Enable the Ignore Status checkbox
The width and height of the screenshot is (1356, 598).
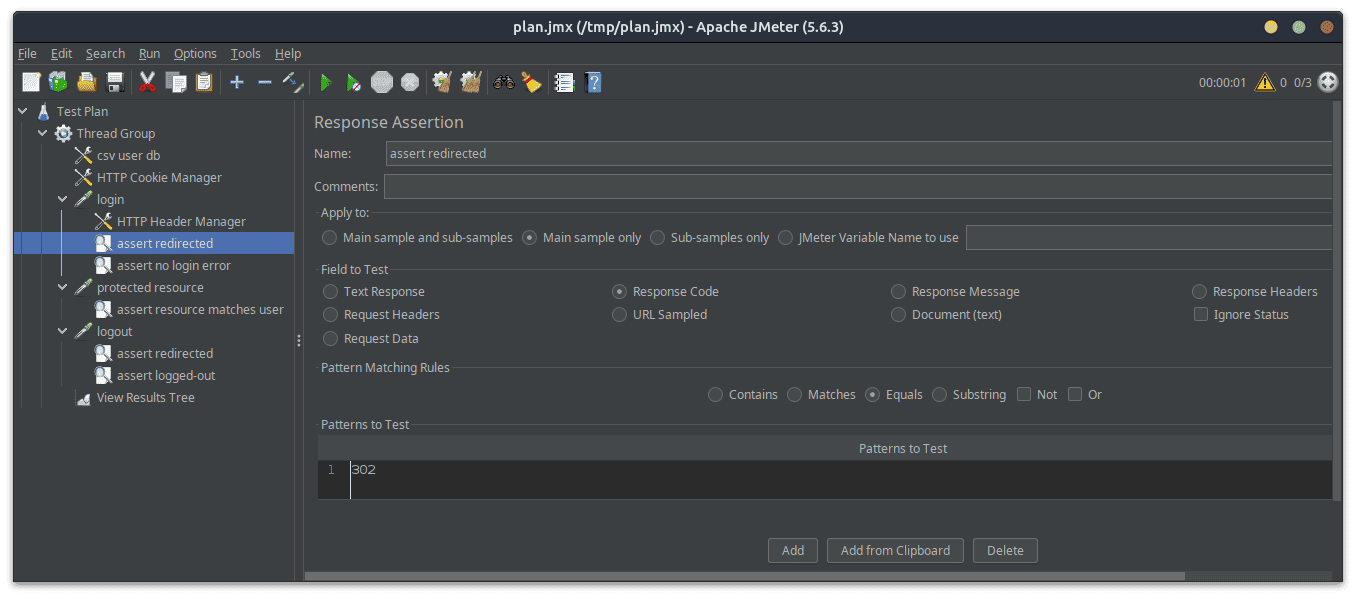coord(1200,315)
